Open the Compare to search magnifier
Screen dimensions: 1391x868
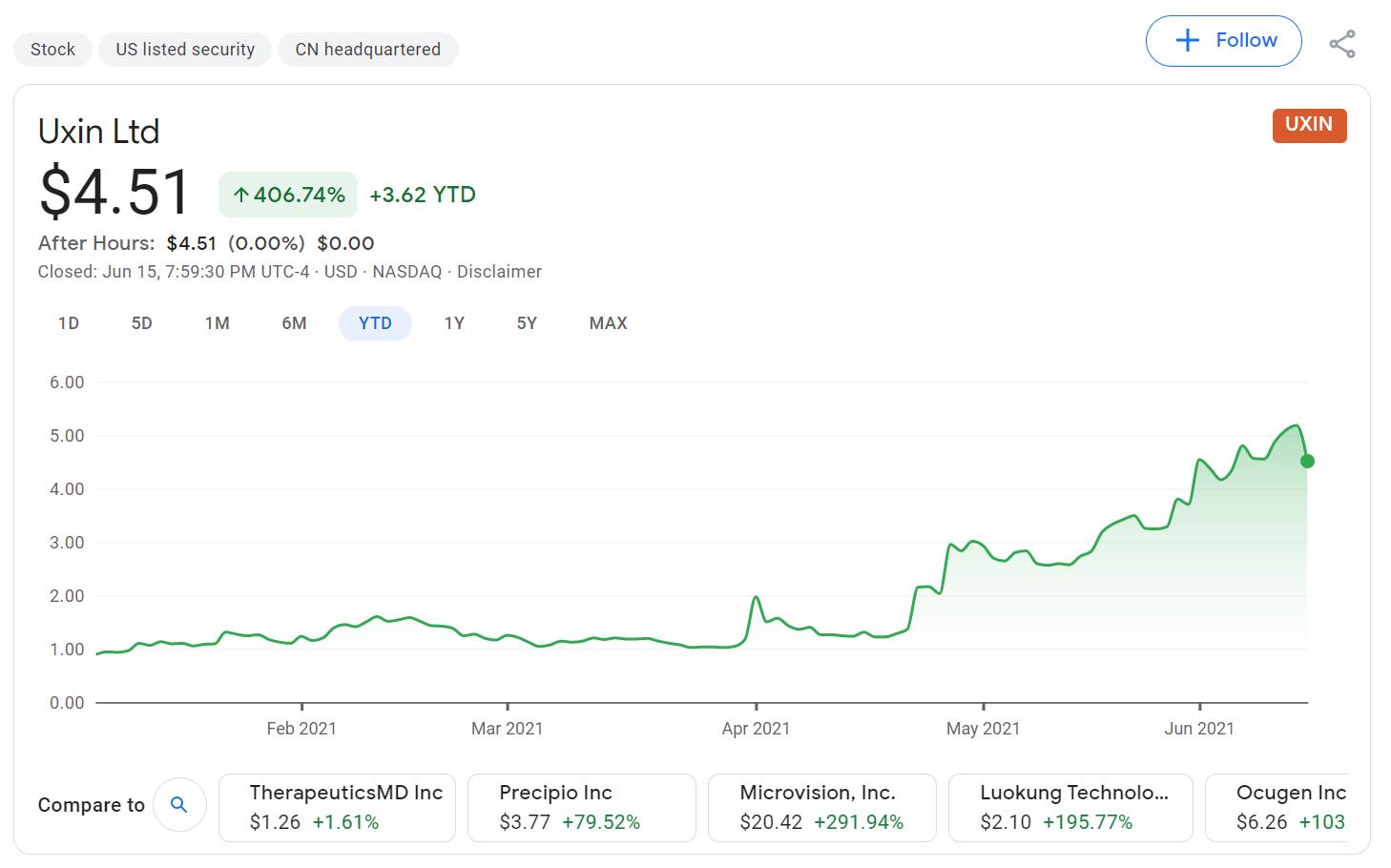[x=179, y=805]
